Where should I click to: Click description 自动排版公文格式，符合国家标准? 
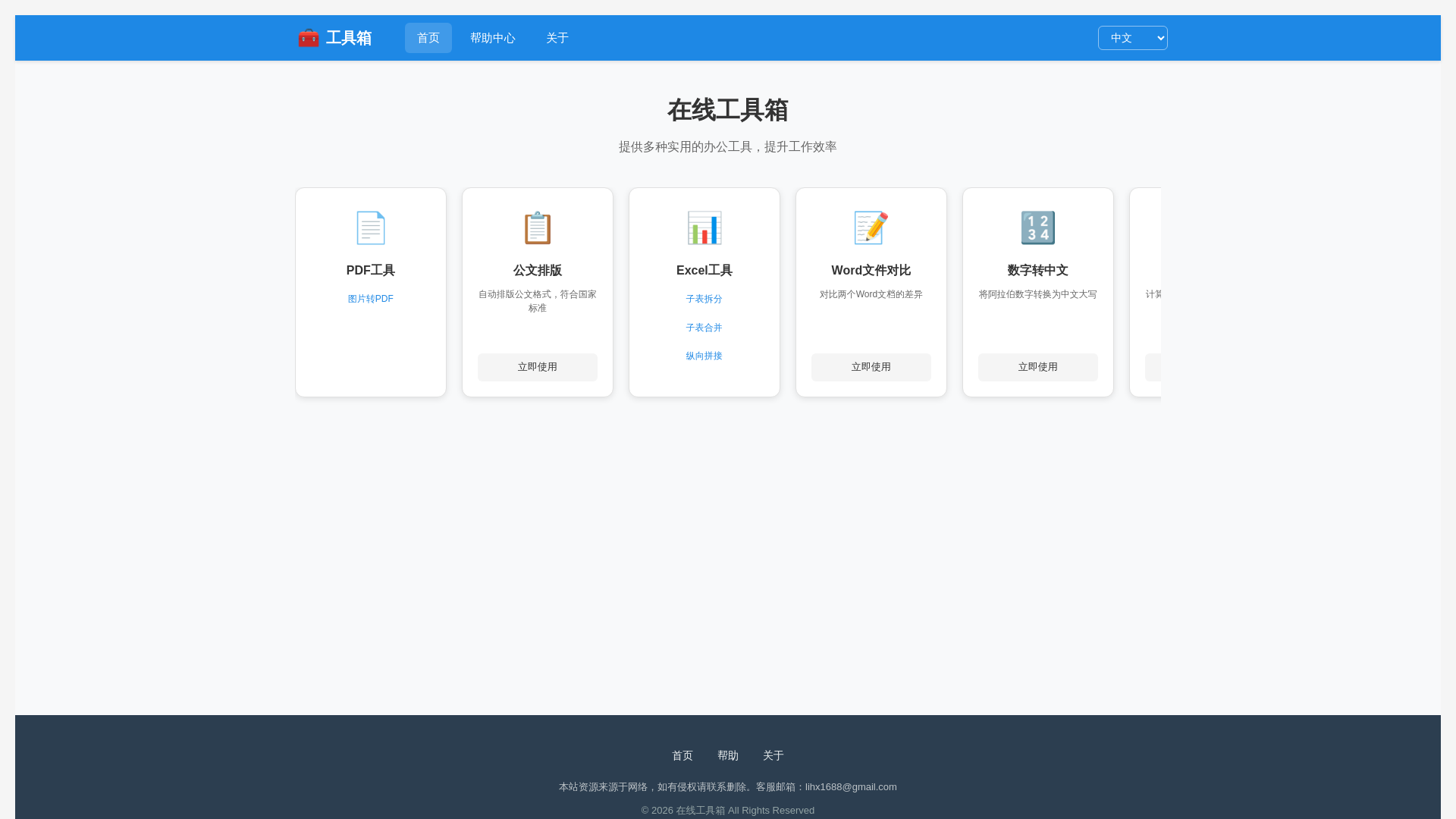pyautogui.click(x=538, y=301)
